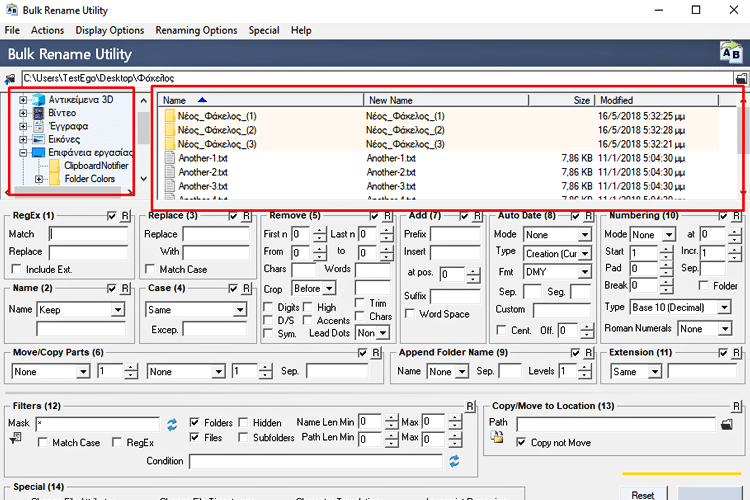
Task: Toggle the Word Space checkbox
Action: 409,313
